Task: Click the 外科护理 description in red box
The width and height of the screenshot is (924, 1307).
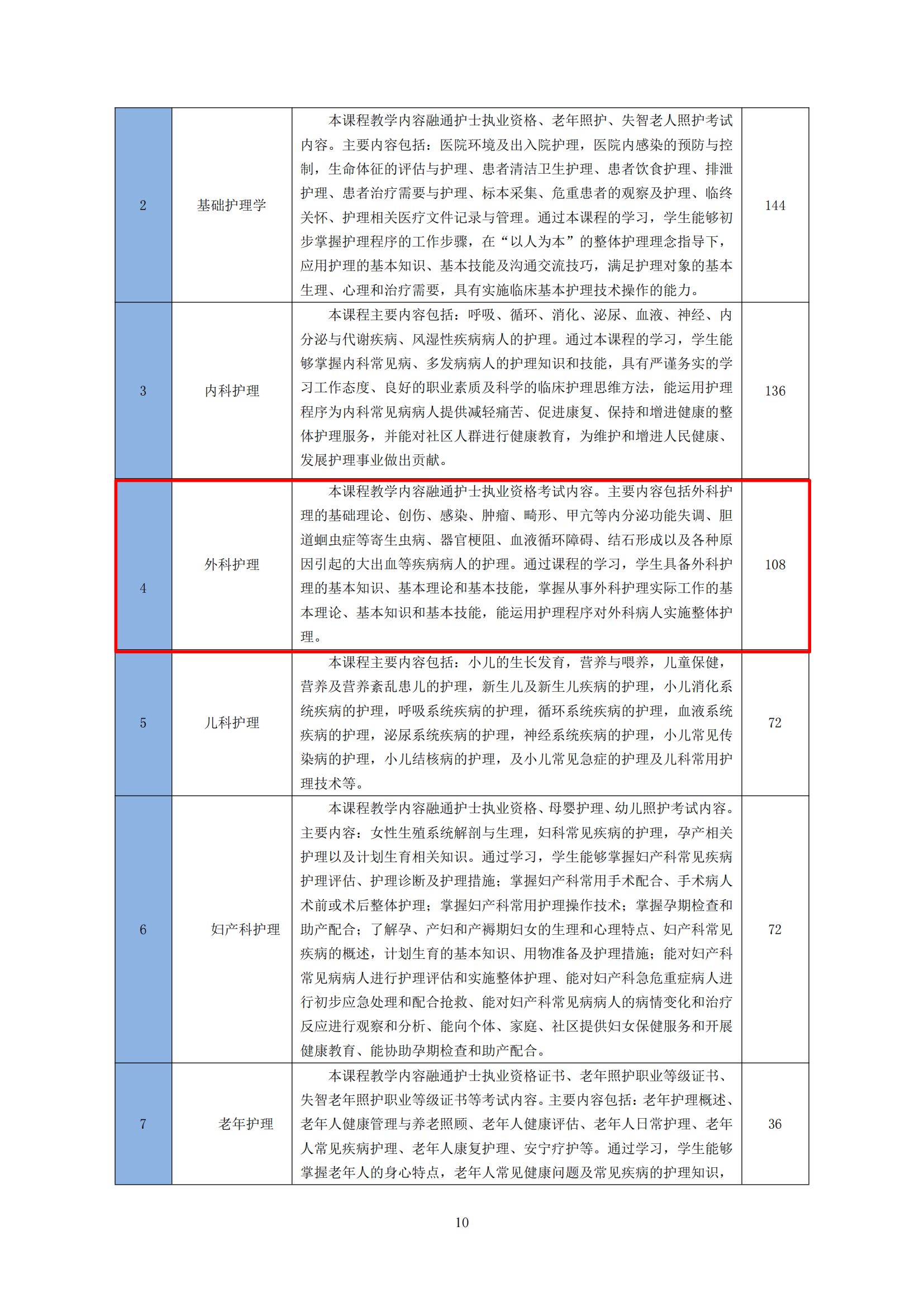Action: [x=516, y=564]
